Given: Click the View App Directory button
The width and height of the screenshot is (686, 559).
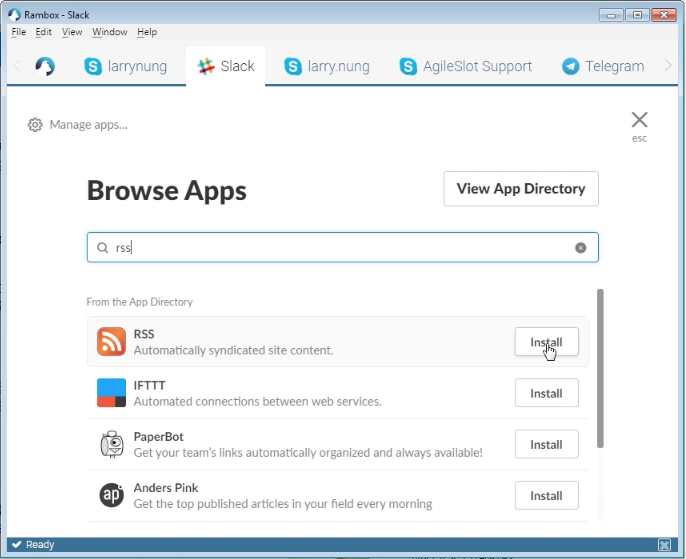Looking at the screenshot, I should coord(521,189).
